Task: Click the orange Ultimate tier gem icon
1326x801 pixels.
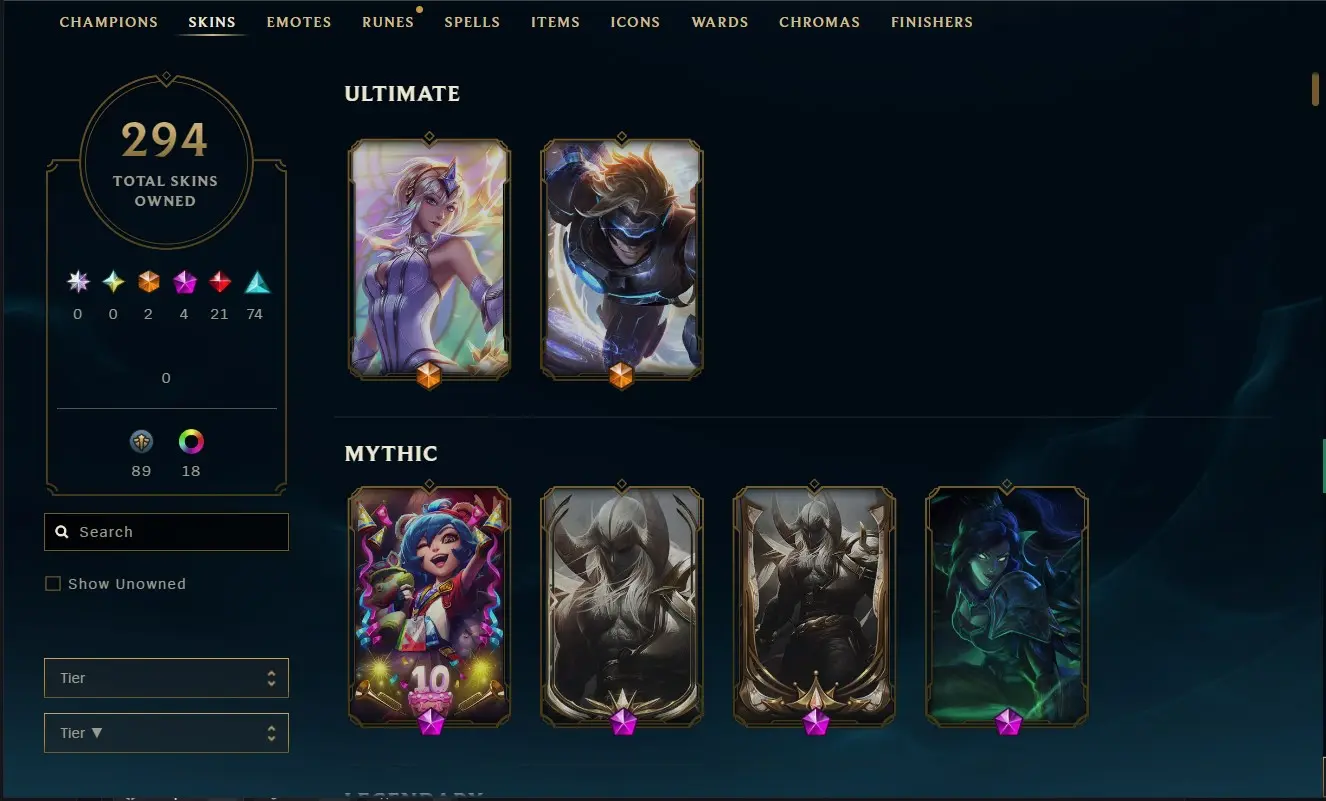Action: (149, 282)
